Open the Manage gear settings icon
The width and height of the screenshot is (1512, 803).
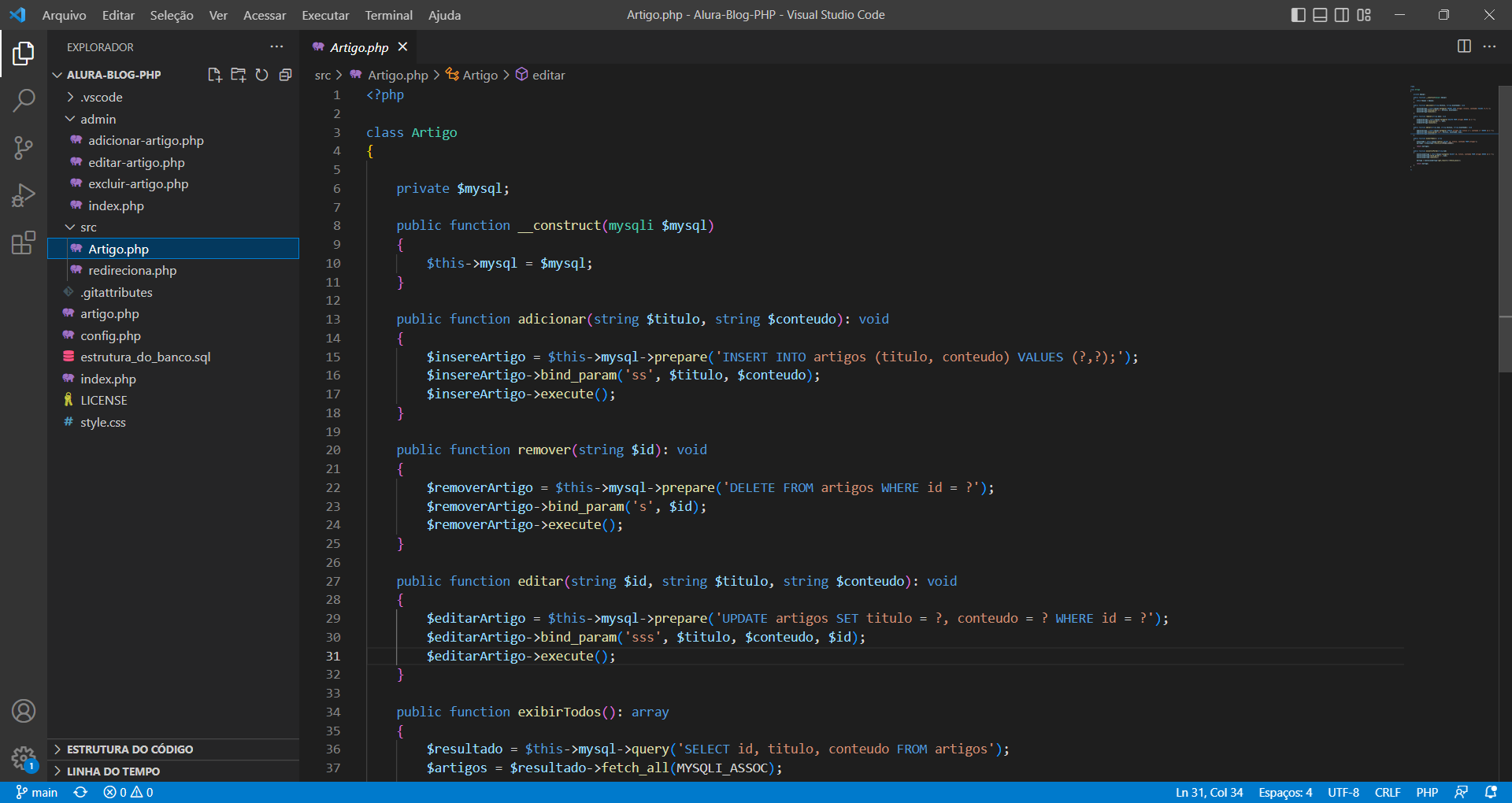24,758
